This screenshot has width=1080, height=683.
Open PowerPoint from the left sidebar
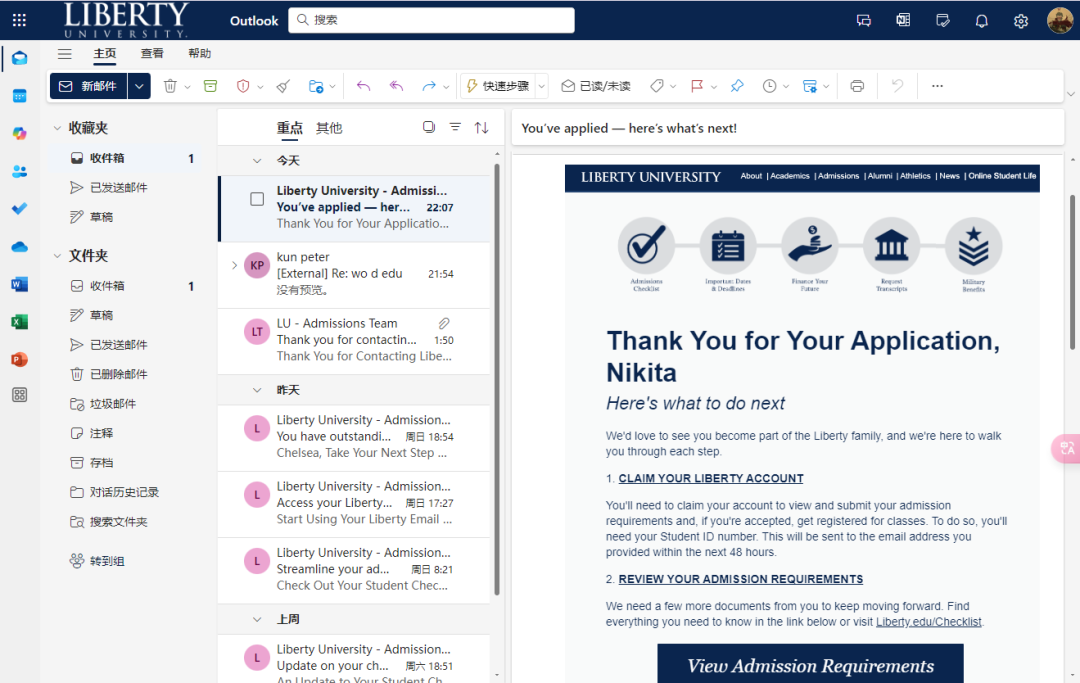point(19,359)
